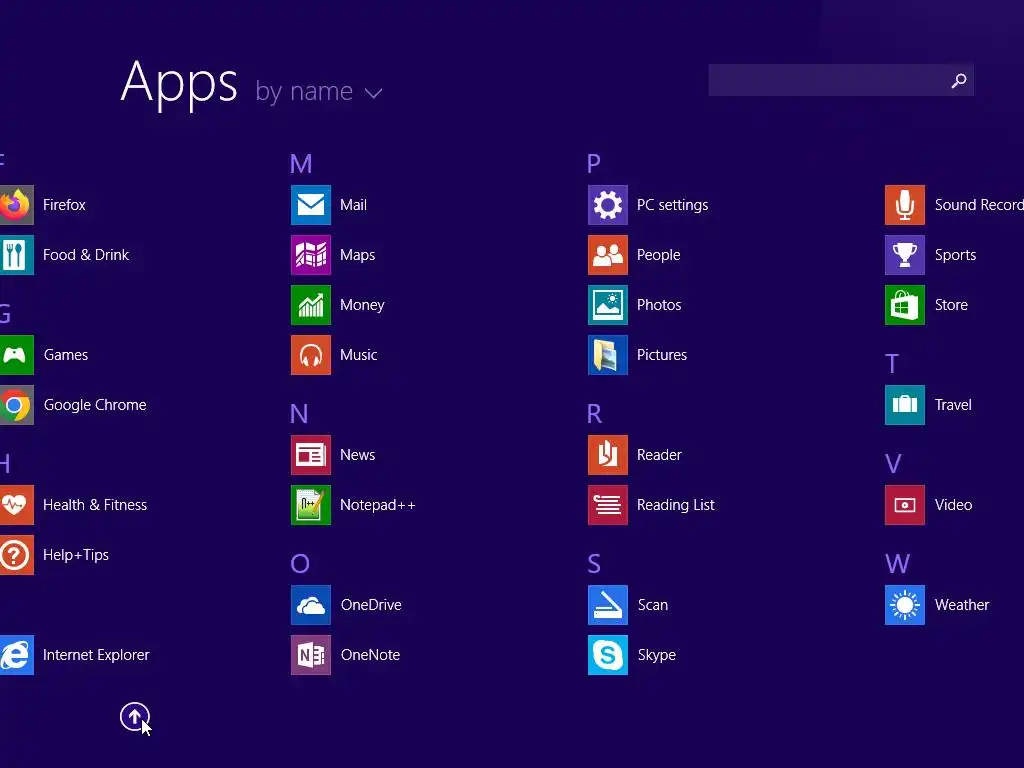
Task: Open the Sports trophy icon
Action: click(x=905, y=255)
